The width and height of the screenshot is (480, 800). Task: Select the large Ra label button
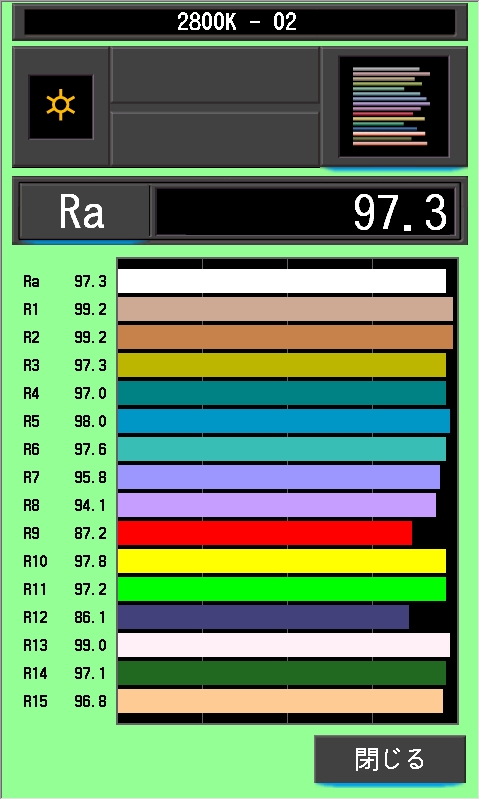coord(84,212)
